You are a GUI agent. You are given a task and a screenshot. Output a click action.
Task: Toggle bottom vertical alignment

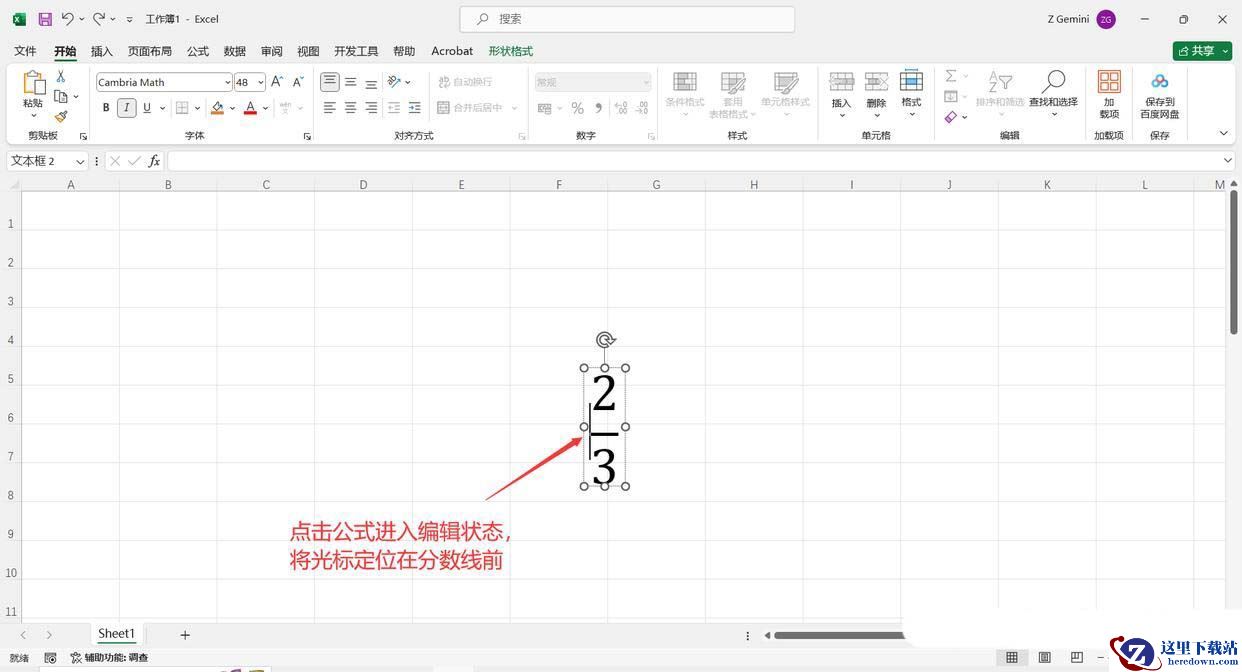click(371, 82)
